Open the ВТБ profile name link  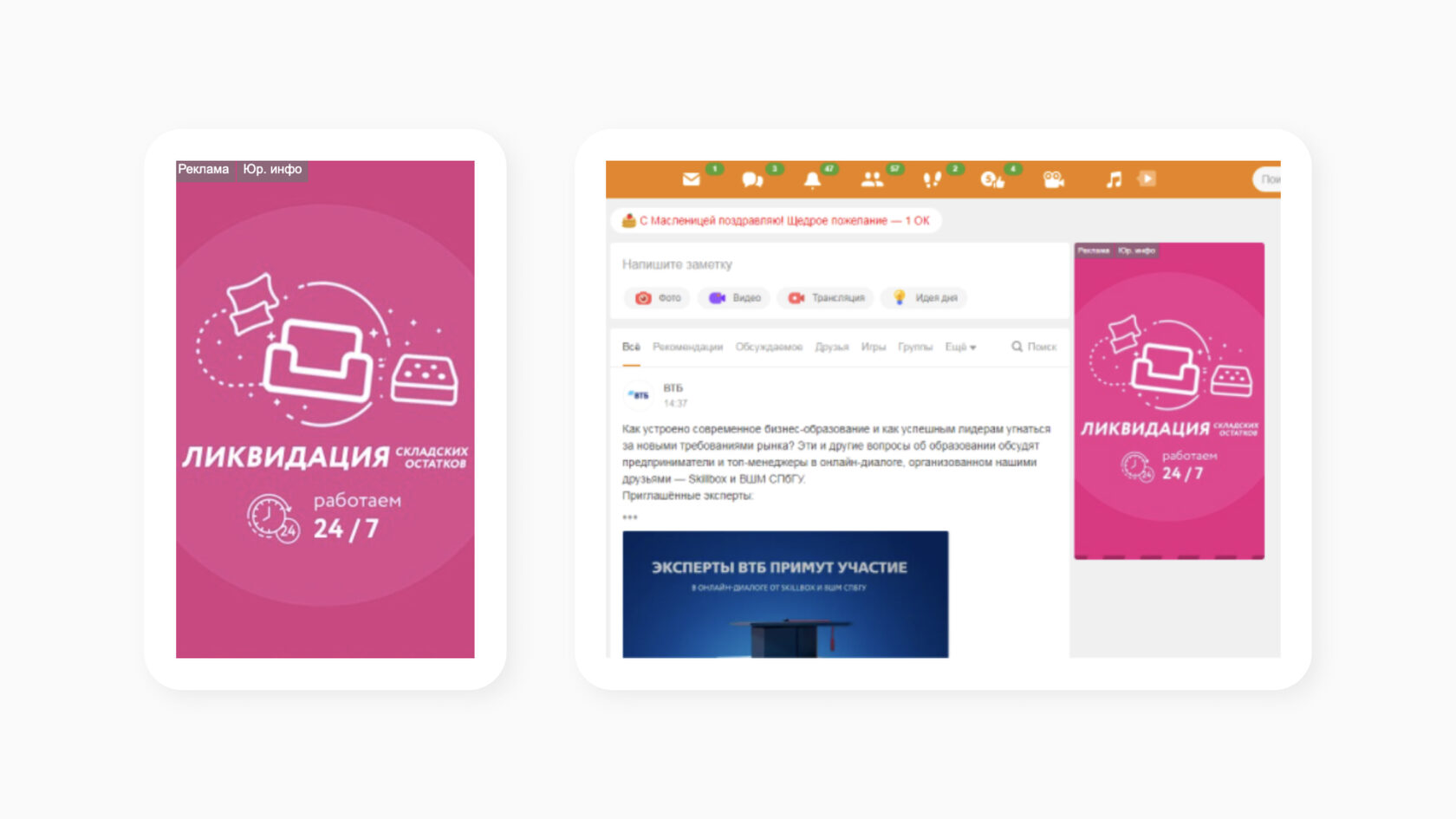coord(673,388)
